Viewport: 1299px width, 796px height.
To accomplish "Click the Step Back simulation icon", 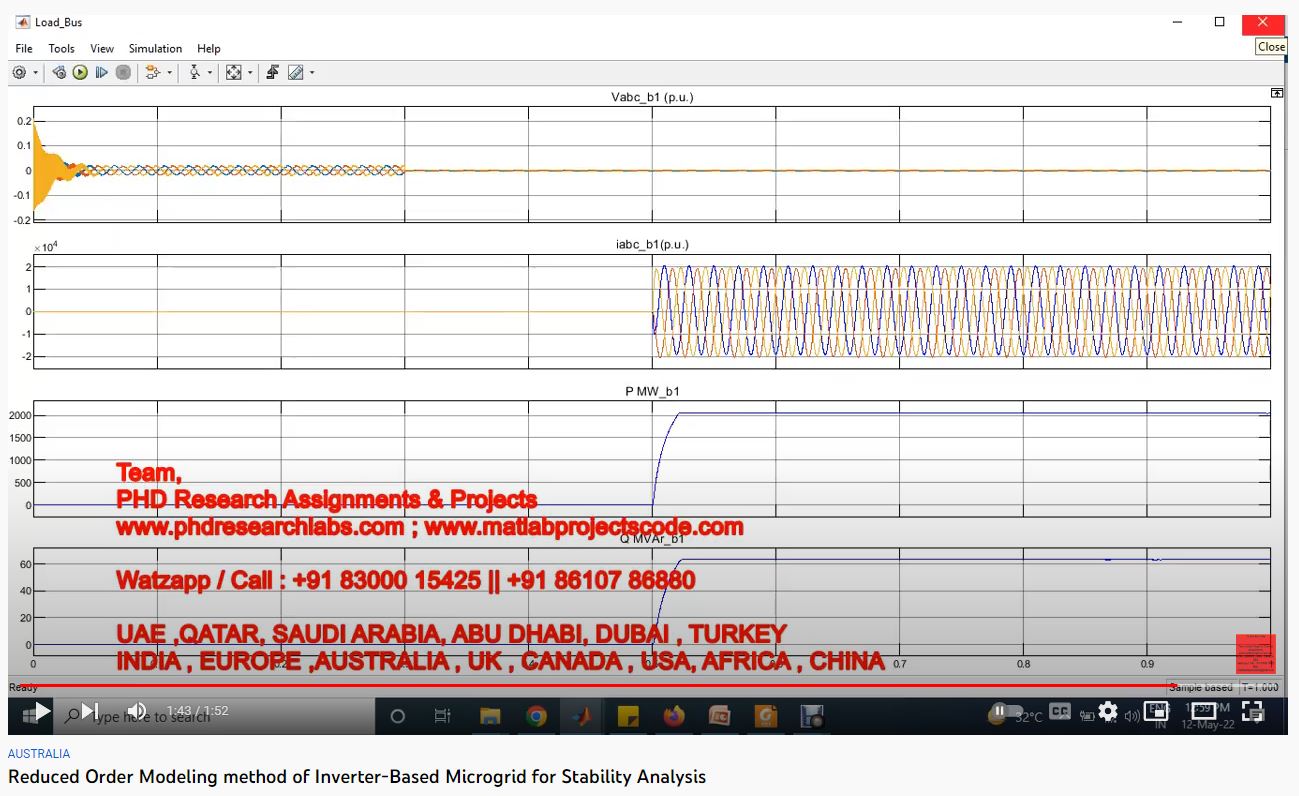I will pyautogui.click(x=59, y=73).
